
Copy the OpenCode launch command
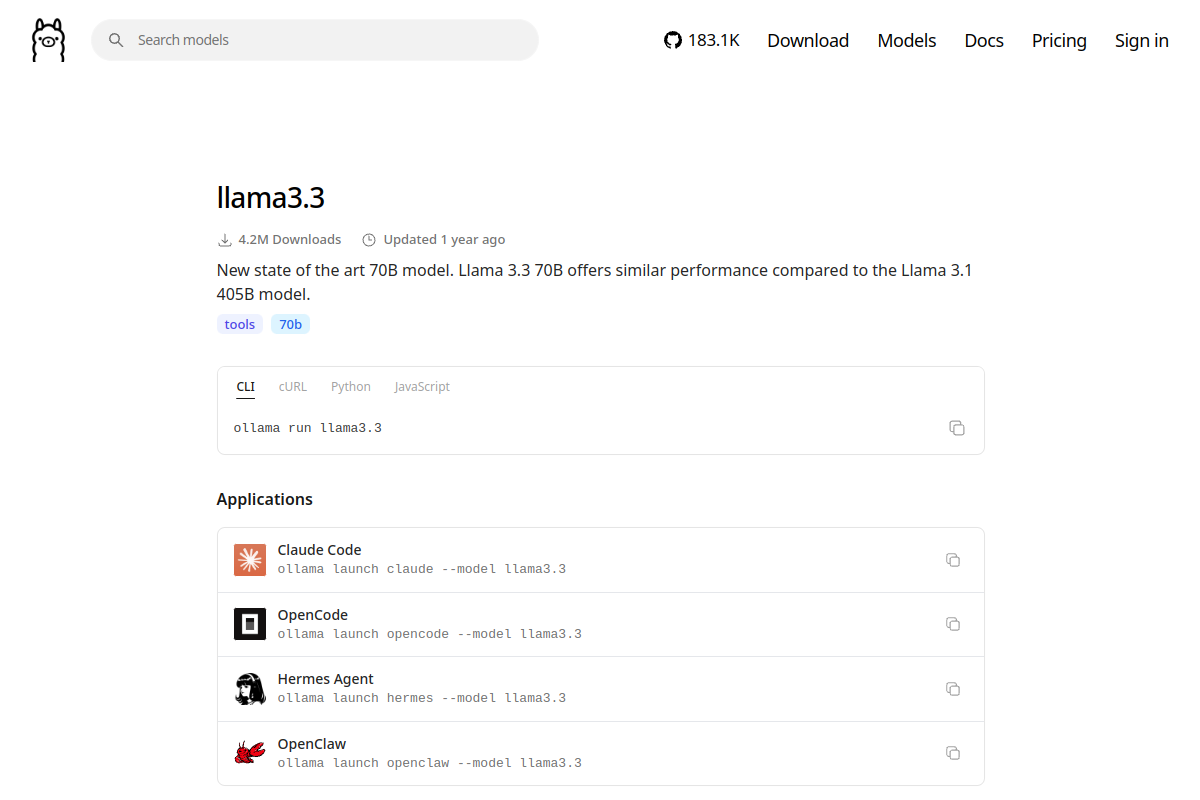[953, 624]
